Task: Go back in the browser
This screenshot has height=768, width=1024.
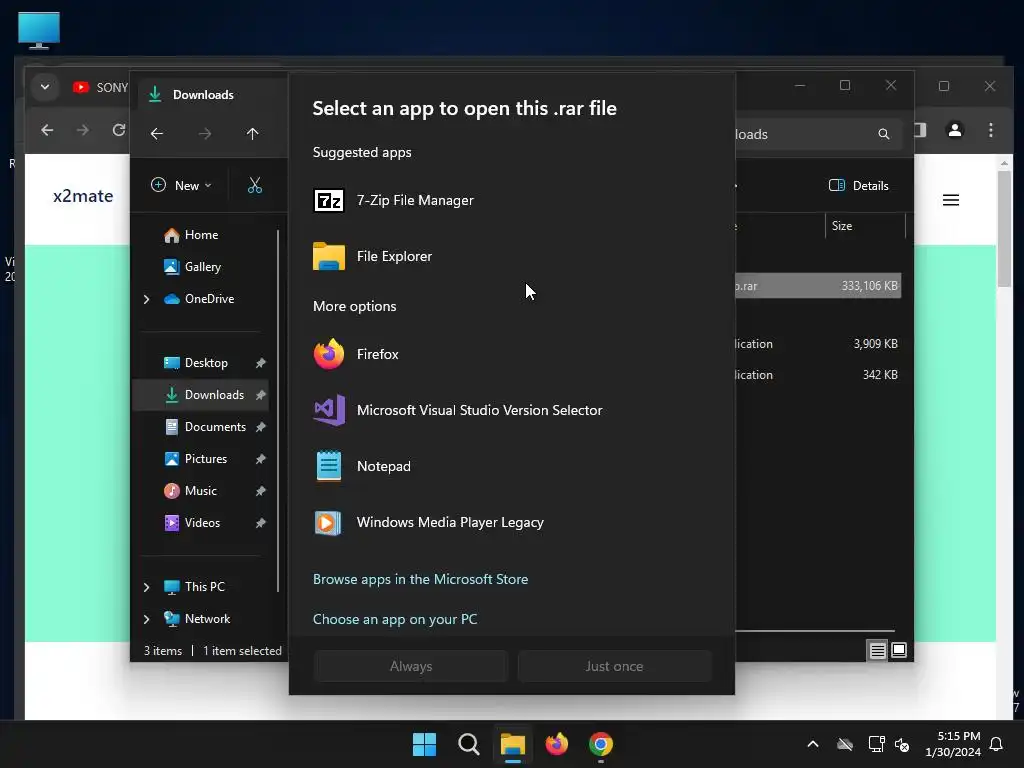Action: 47,130
